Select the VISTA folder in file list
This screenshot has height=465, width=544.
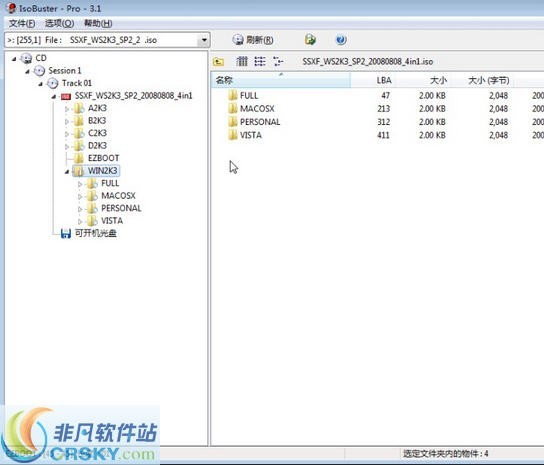pos(250,135)
